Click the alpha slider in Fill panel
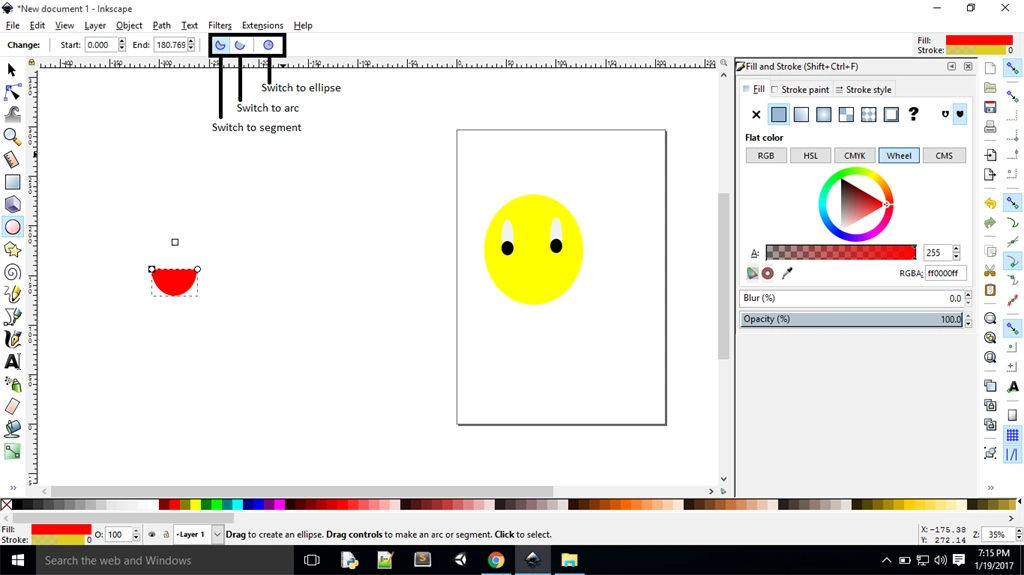Image resolution: width=1024 pixels, height=575 pixels. 840,252
